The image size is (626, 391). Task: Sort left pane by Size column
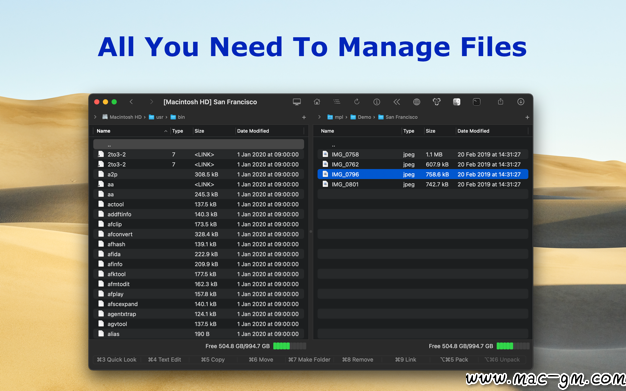[x=214, y=131]
